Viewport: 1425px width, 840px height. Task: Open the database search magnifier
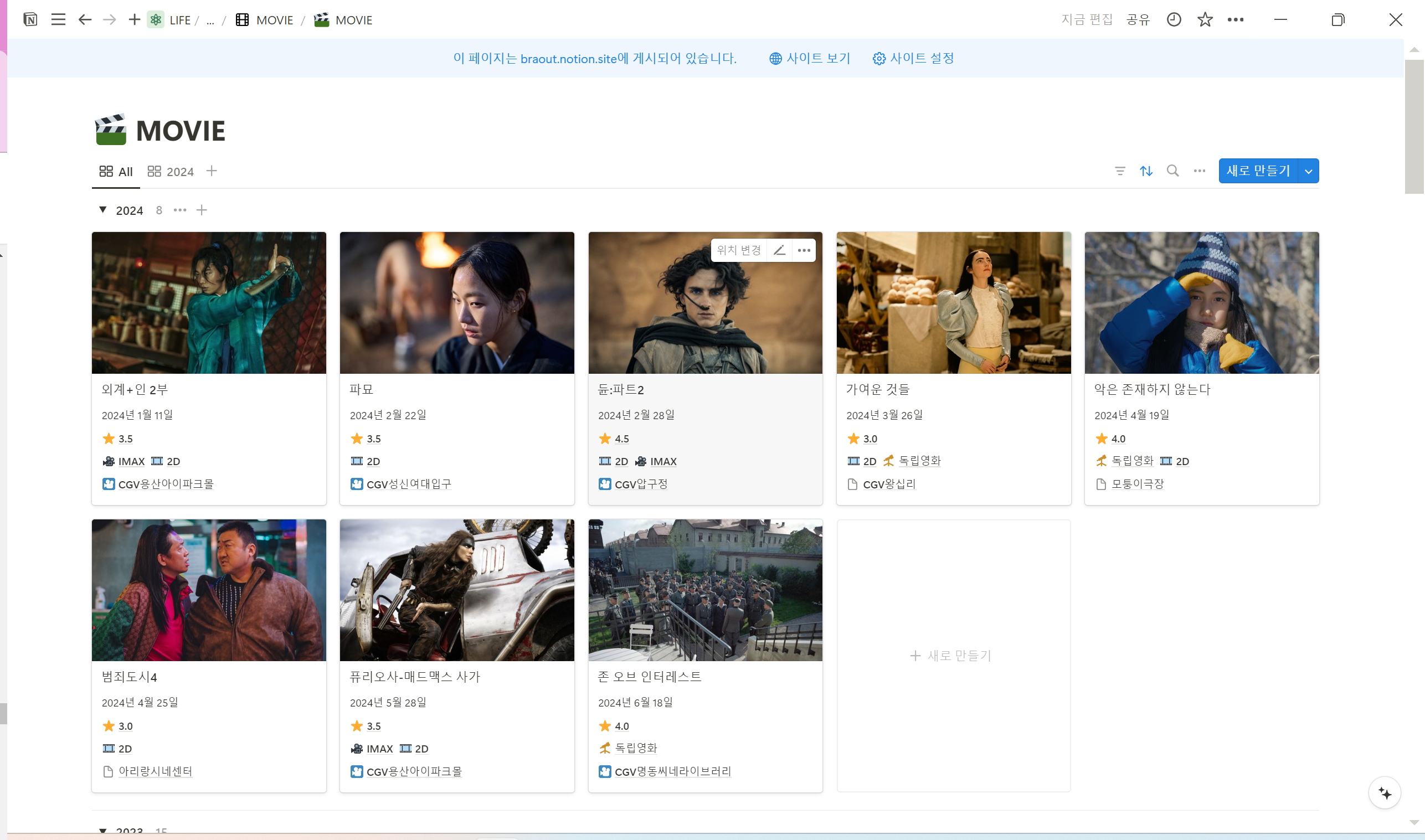1172,171
